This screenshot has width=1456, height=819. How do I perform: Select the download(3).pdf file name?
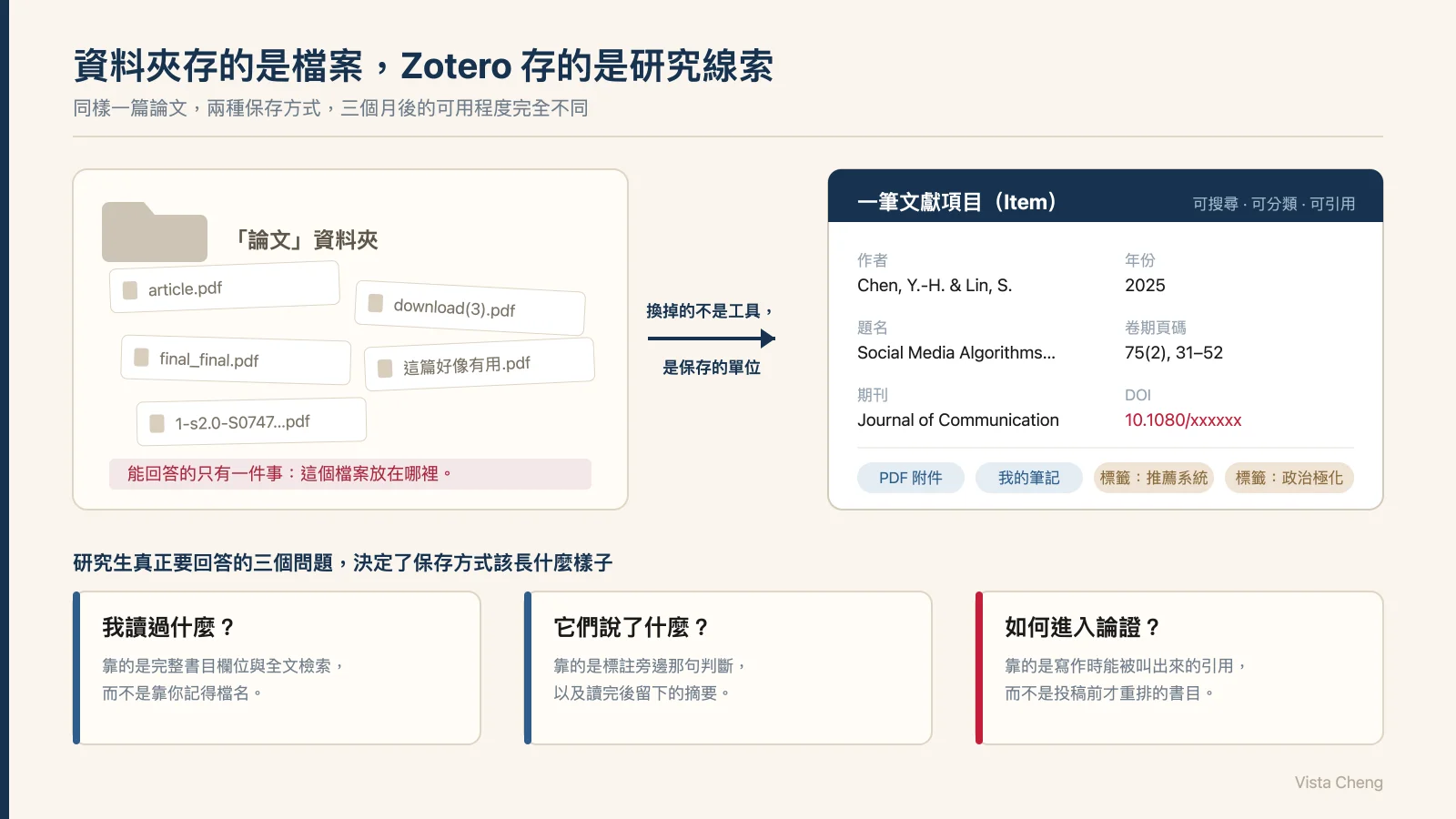pos(454,308)
